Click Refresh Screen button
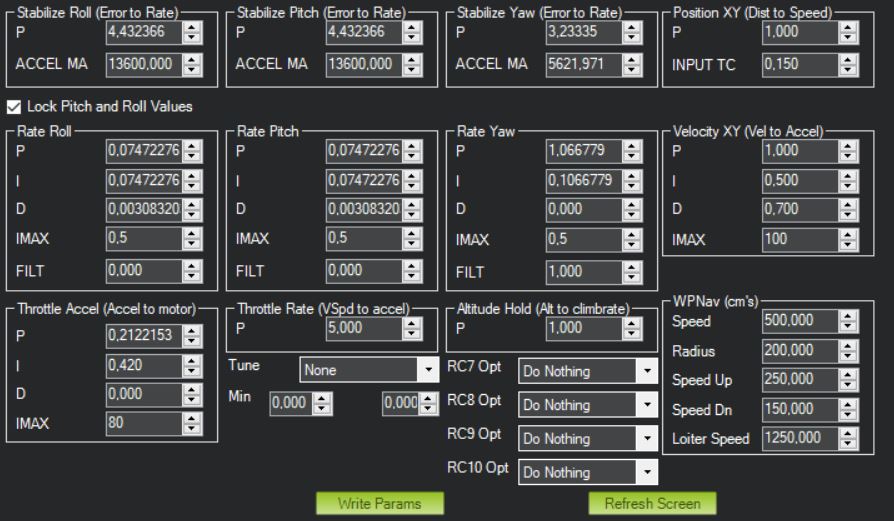894x521 pixels. coord(652,503)
